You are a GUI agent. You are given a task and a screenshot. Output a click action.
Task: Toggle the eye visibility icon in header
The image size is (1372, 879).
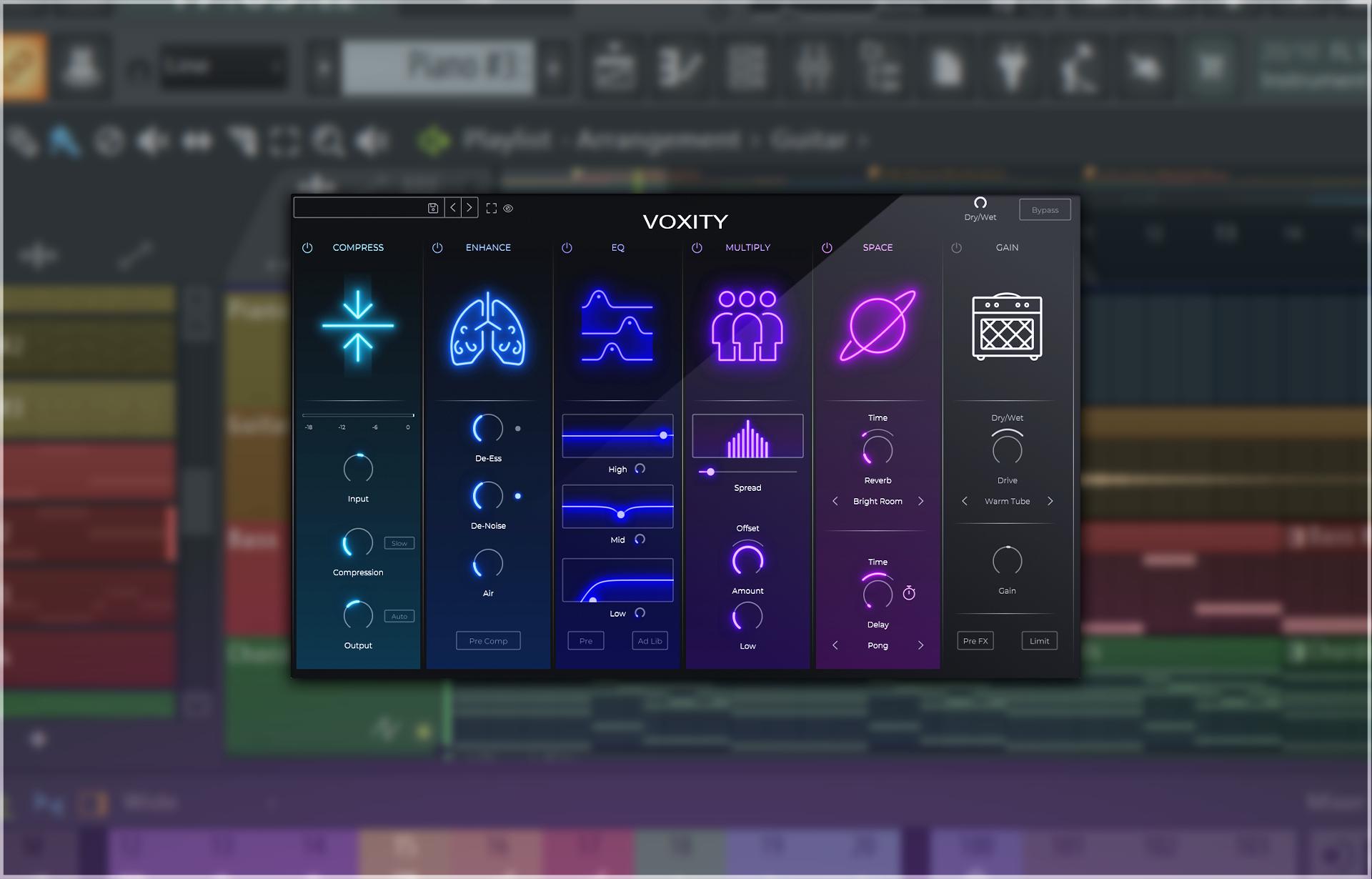[x=508, y=209]
